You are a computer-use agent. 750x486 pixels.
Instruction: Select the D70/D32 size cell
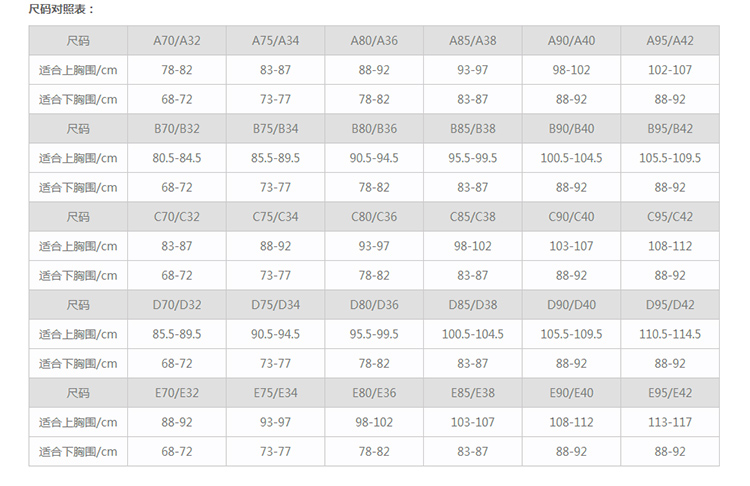click(177, 305)
